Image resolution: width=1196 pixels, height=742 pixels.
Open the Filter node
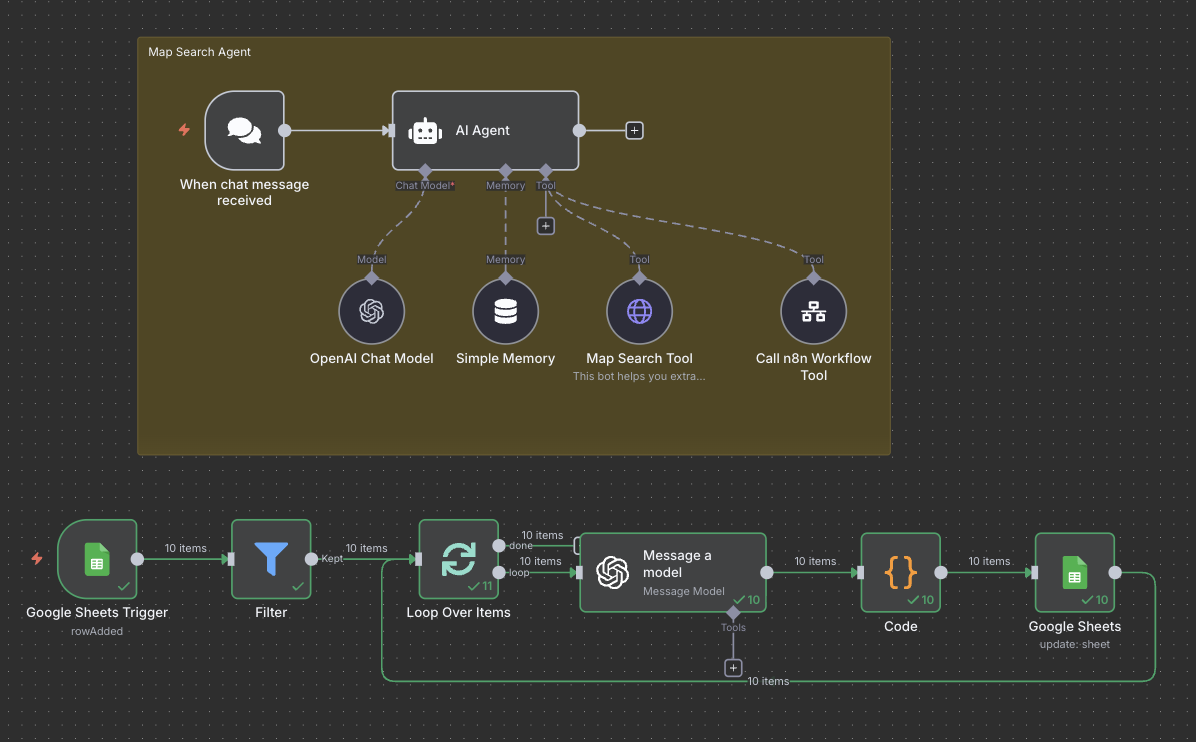(x=271, y=560)
